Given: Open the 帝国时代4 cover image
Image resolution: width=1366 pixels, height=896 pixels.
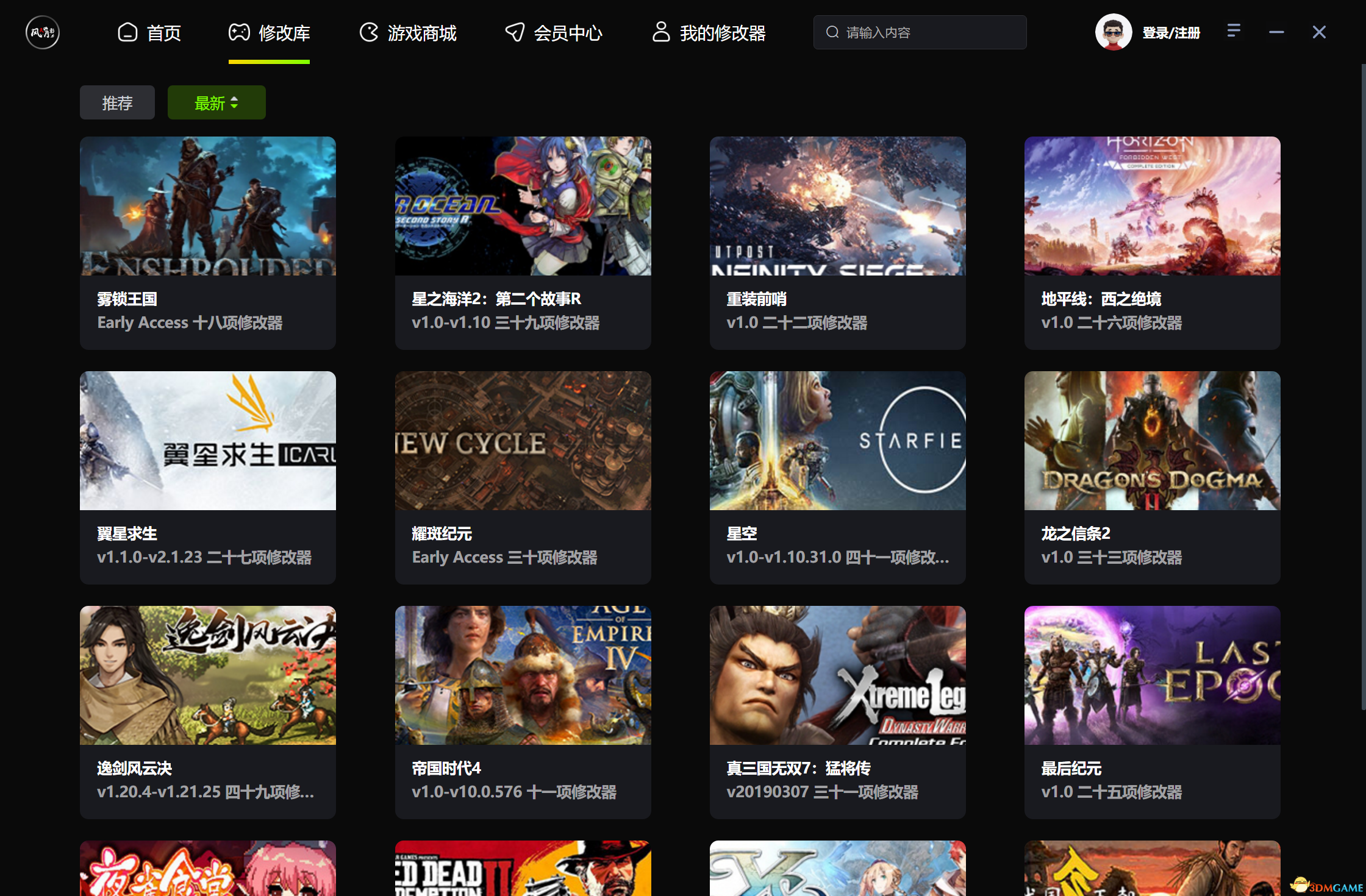Looking at the screenshot, I should coord(523,675).
